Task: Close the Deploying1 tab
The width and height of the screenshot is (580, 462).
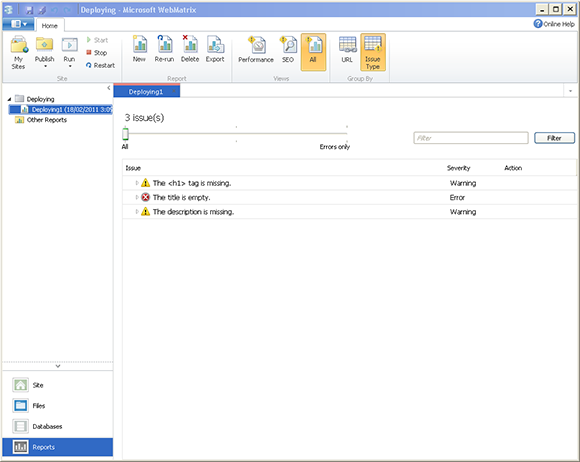Action: [x=174, y=91]
